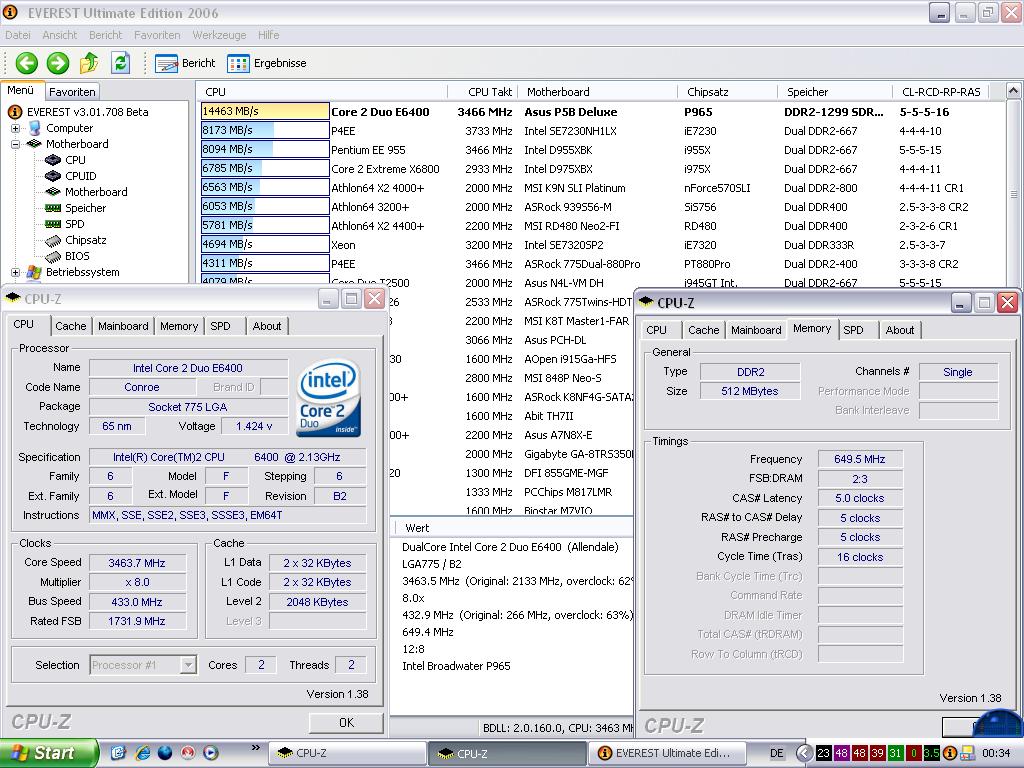The width and height of the screenshot is (1024, 768).
Task: Switch to the Favoriten tab
Action: [72, 92]
